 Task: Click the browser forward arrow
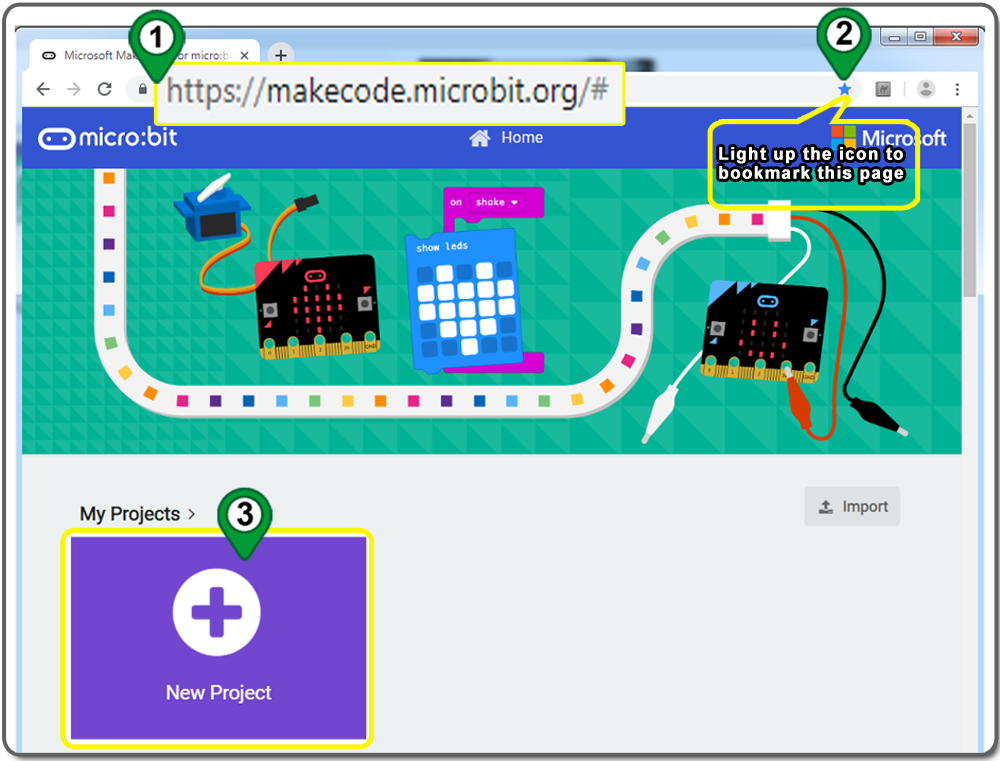click(74, 89)
